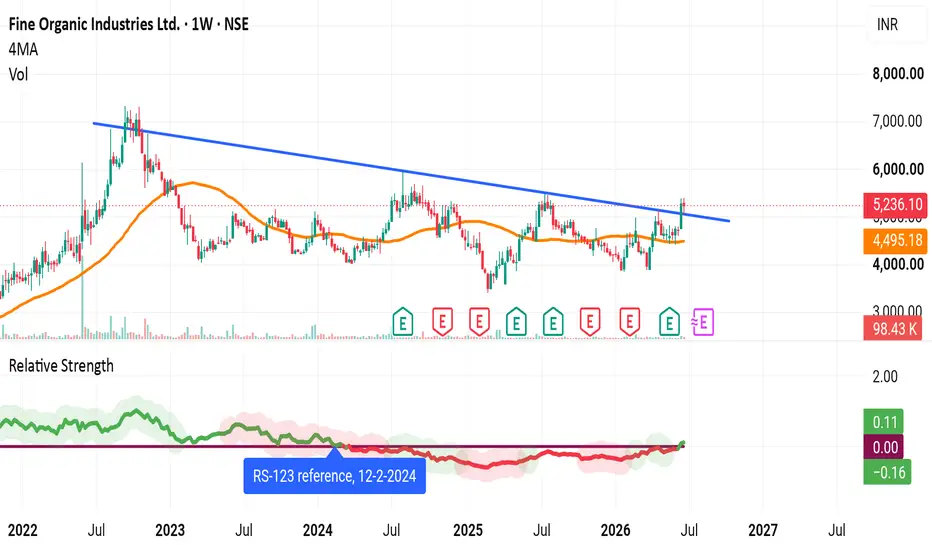The height and width of the screenshot is (550, 932).
Task: Click the volume value label 98.43 K
Action: [x=893, y=328]
